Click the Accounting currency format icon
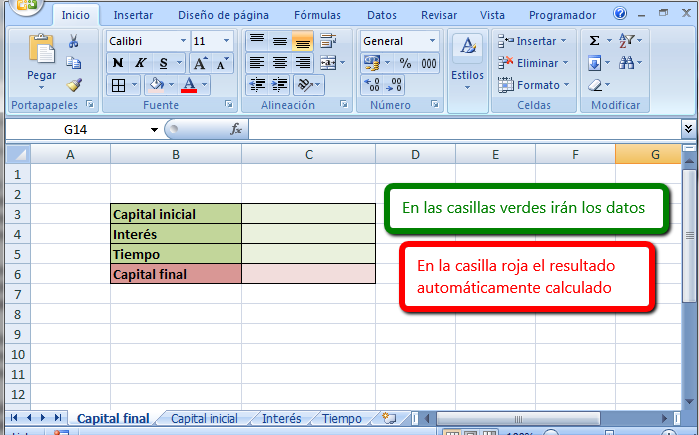Viewport: 699px width, 435px height. point(372,63)
